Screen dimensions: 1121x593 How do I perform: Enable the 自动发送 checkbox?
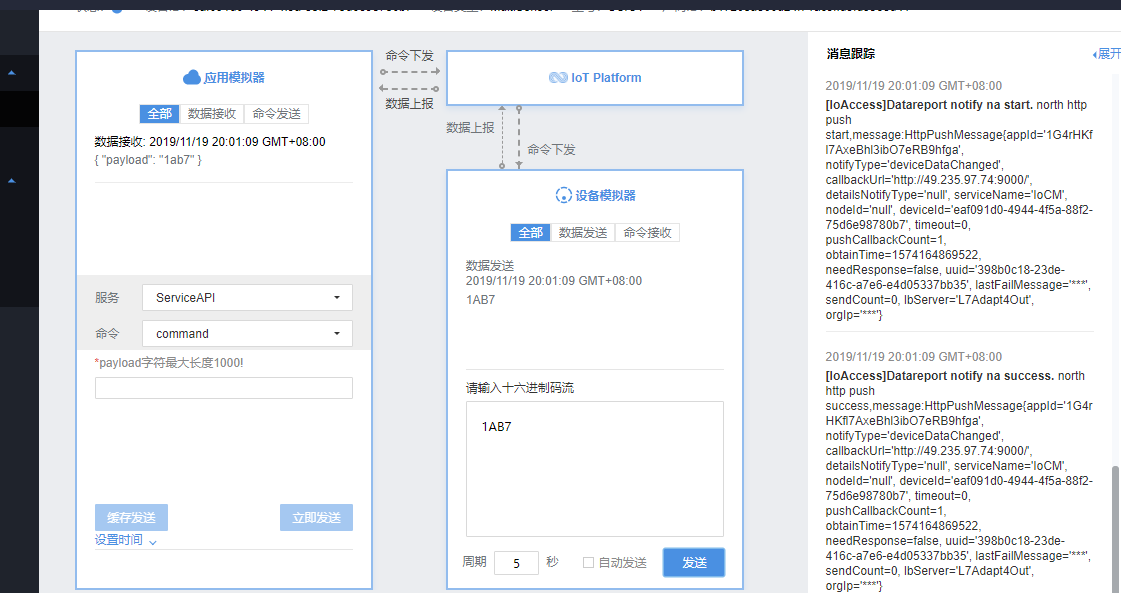click(x=588, y=563)
